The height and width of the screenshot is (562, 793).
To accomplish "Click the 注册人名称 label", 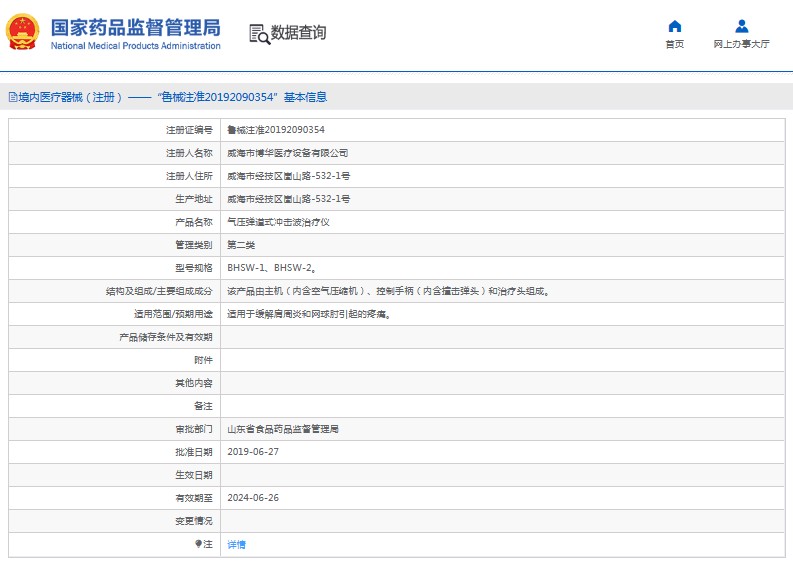I will (x=189, y=153).
